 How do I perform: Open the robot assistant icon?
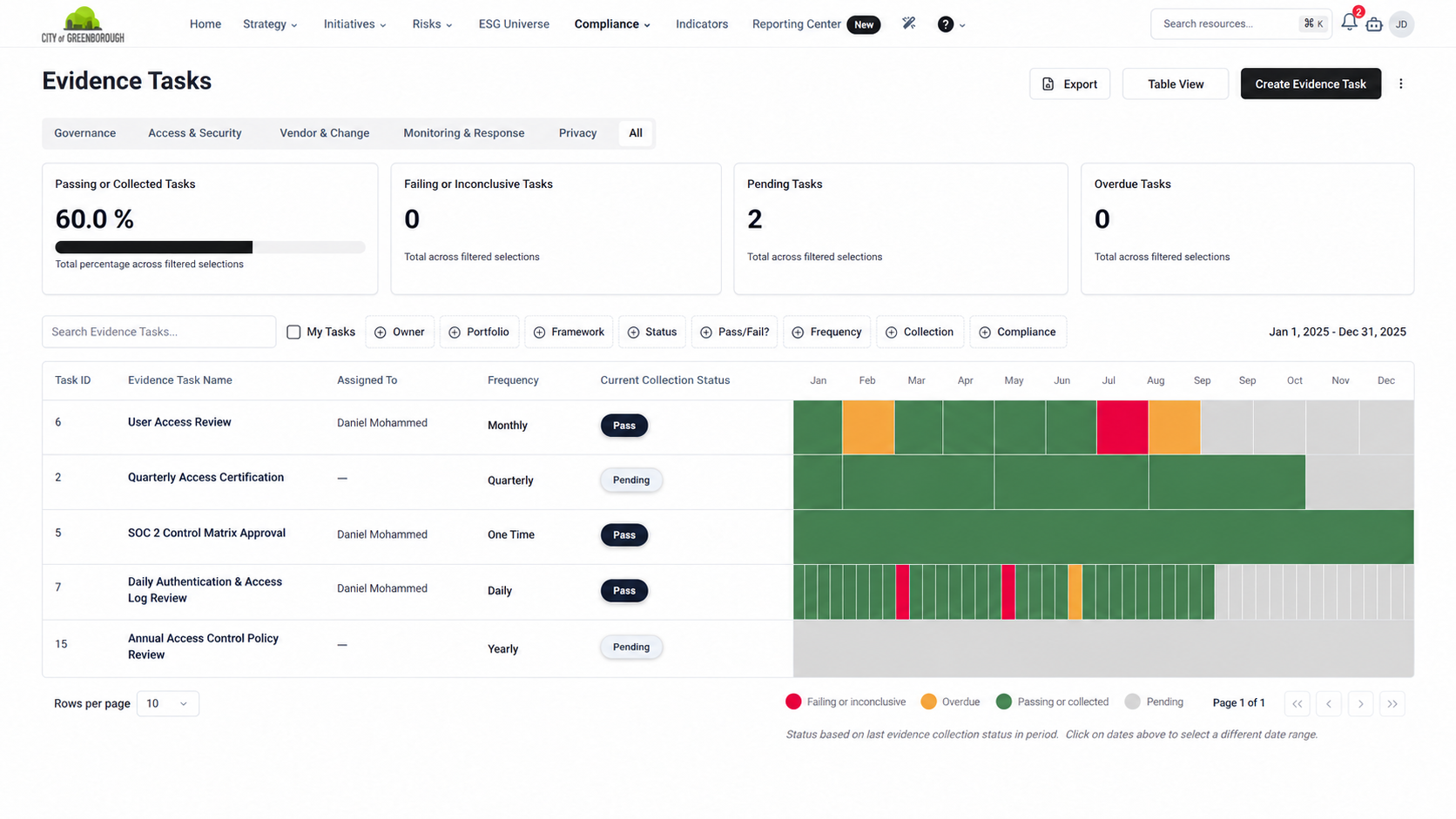coord(1374,24)
